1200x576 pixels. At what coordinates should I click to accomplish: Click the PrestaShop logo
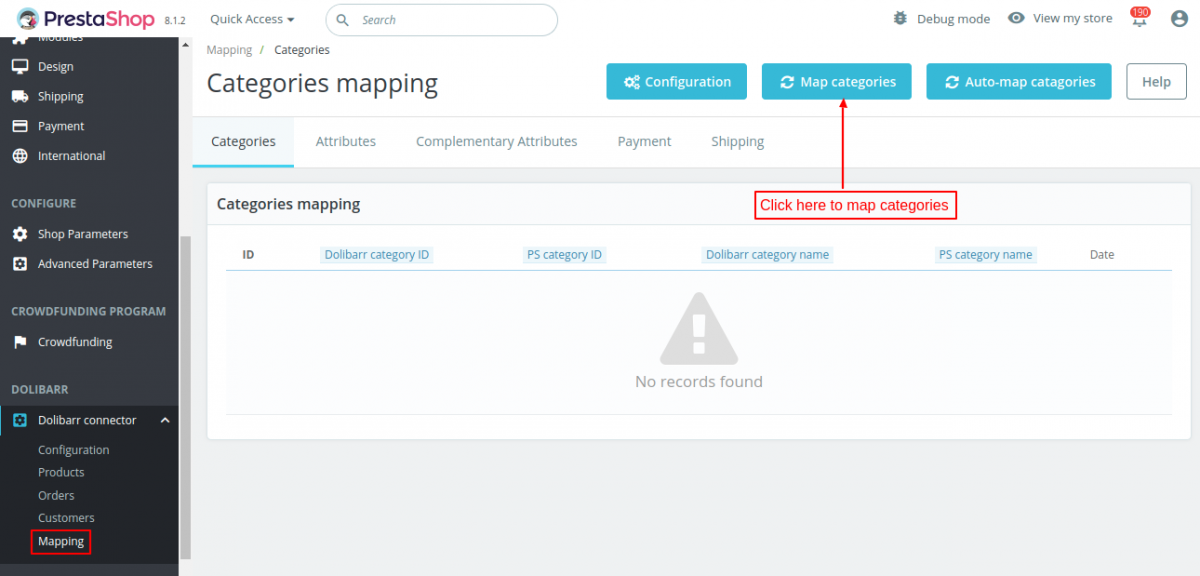coord(86,18)
